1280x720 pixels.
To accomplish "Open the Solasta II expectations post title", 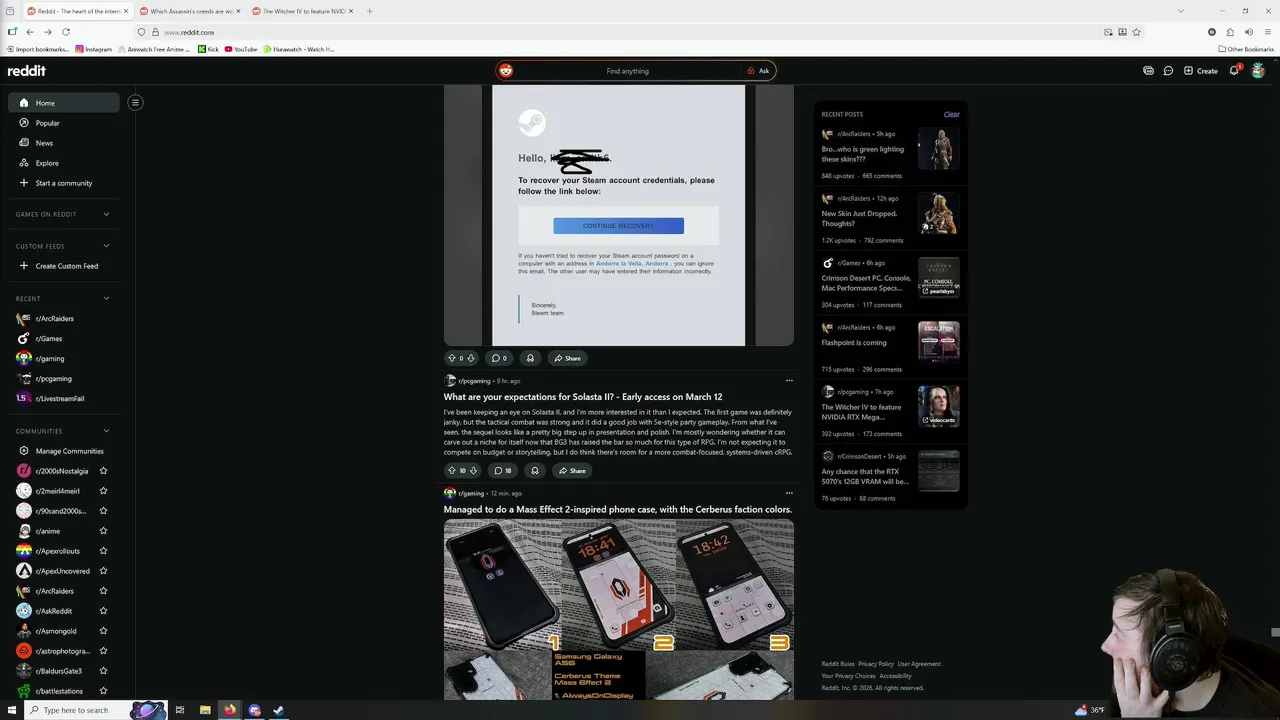I will 583,397.
